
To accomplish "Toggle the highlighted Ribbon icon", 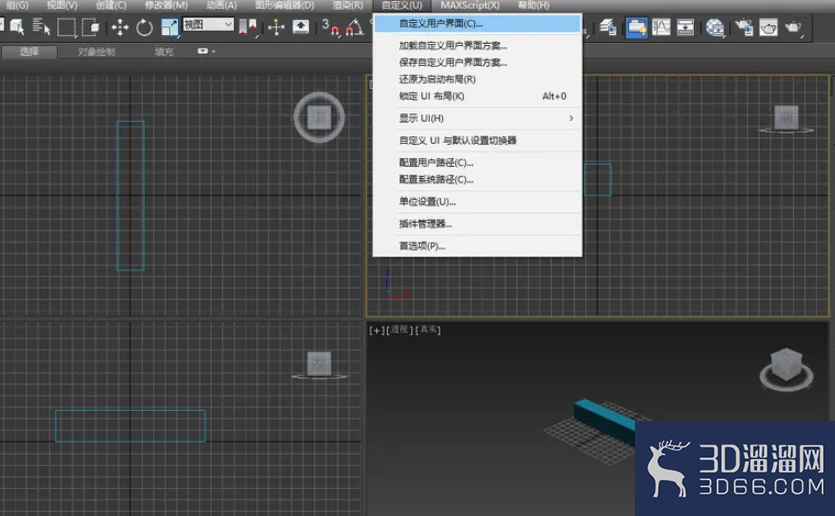I will 636,27.
